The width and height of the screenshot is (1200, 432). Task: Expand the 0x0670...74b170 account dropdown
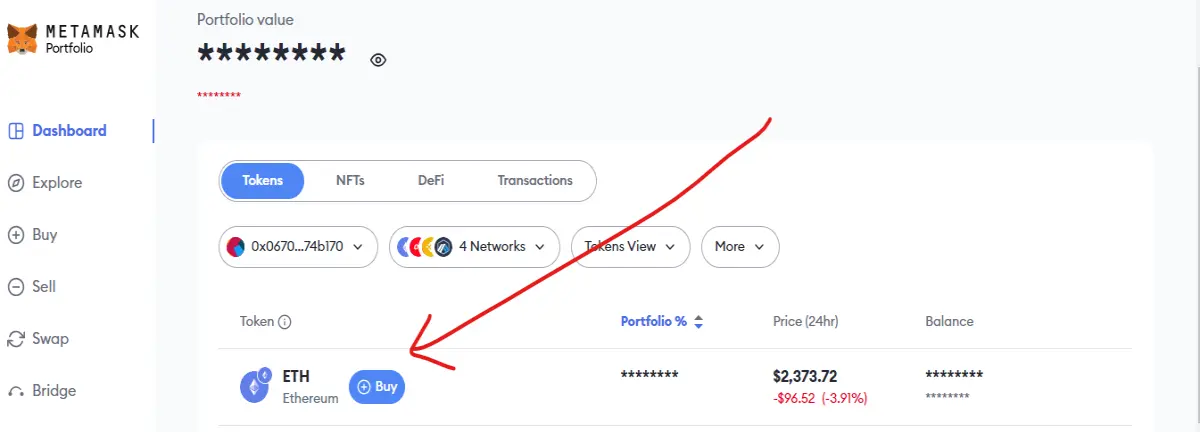click(298, 246)
